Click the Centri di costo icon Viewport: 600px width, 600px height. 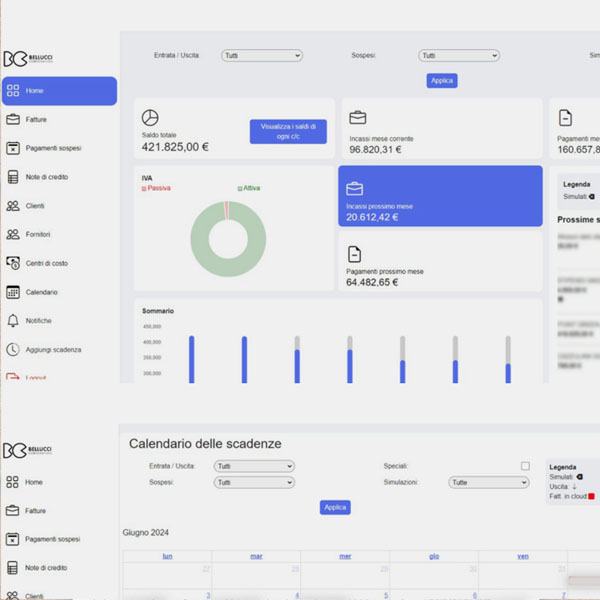pyautogui.click(x=13, y=263)
